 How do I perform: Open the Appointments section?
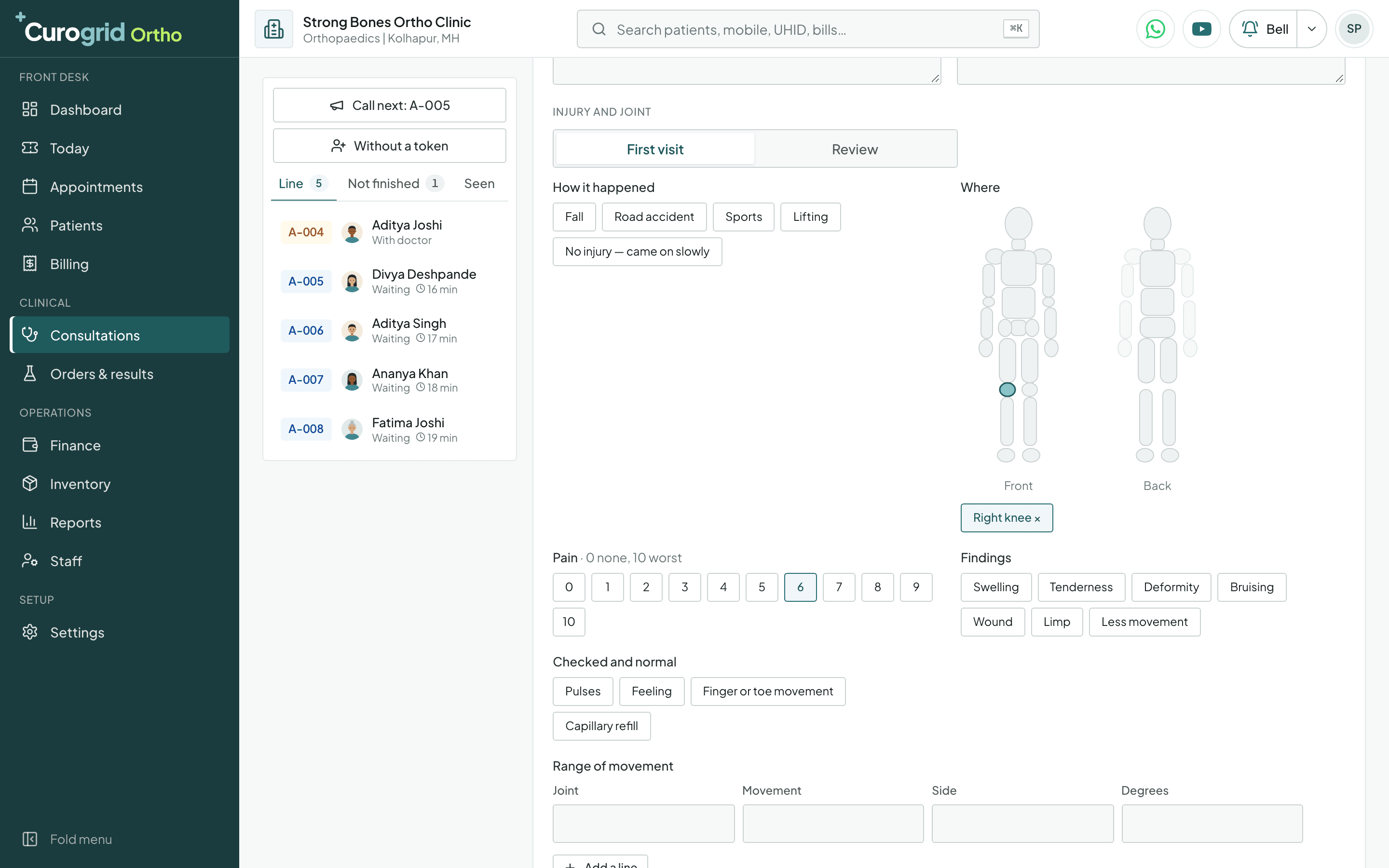(x=120, y=187)
